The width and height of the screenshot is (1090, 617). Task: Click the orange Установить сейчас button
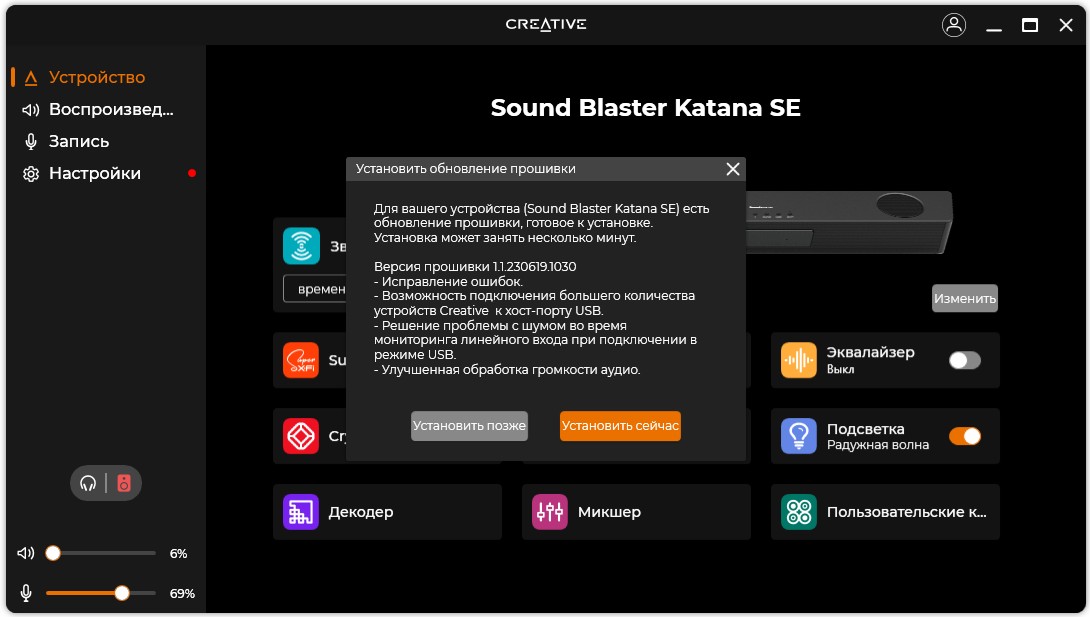pos(620,426)
